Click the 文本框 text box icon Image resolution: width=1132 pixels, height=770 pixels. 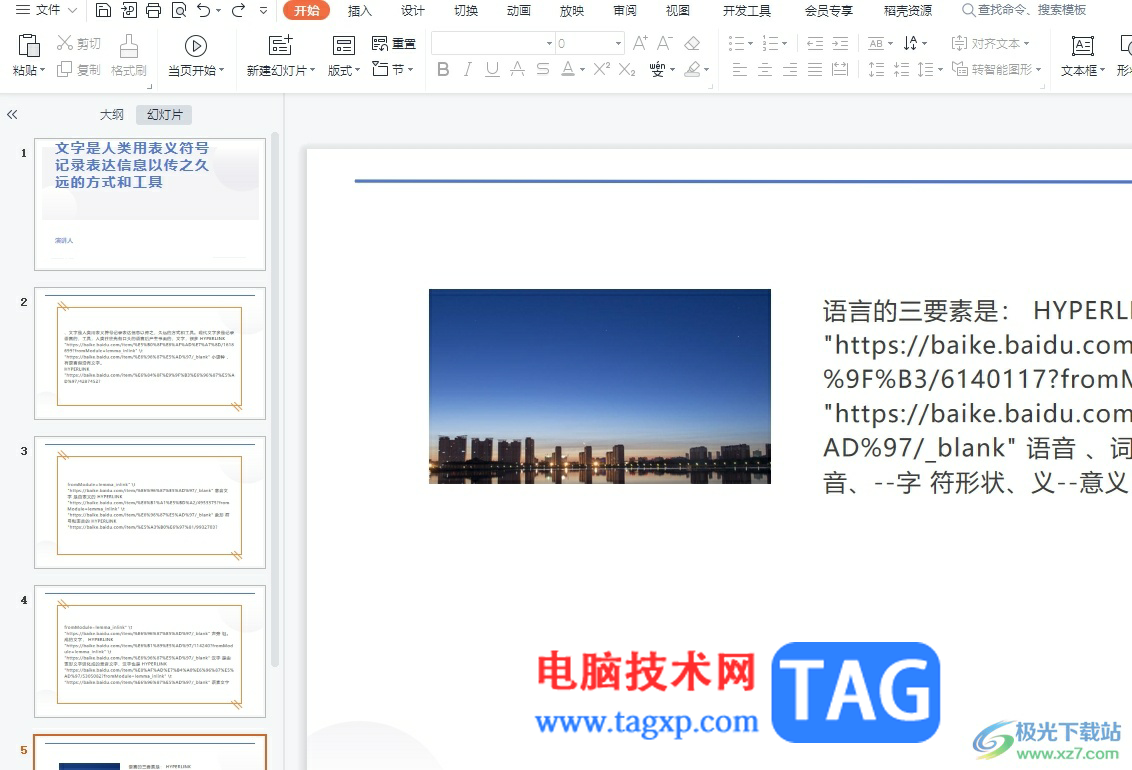point(1082,46)
